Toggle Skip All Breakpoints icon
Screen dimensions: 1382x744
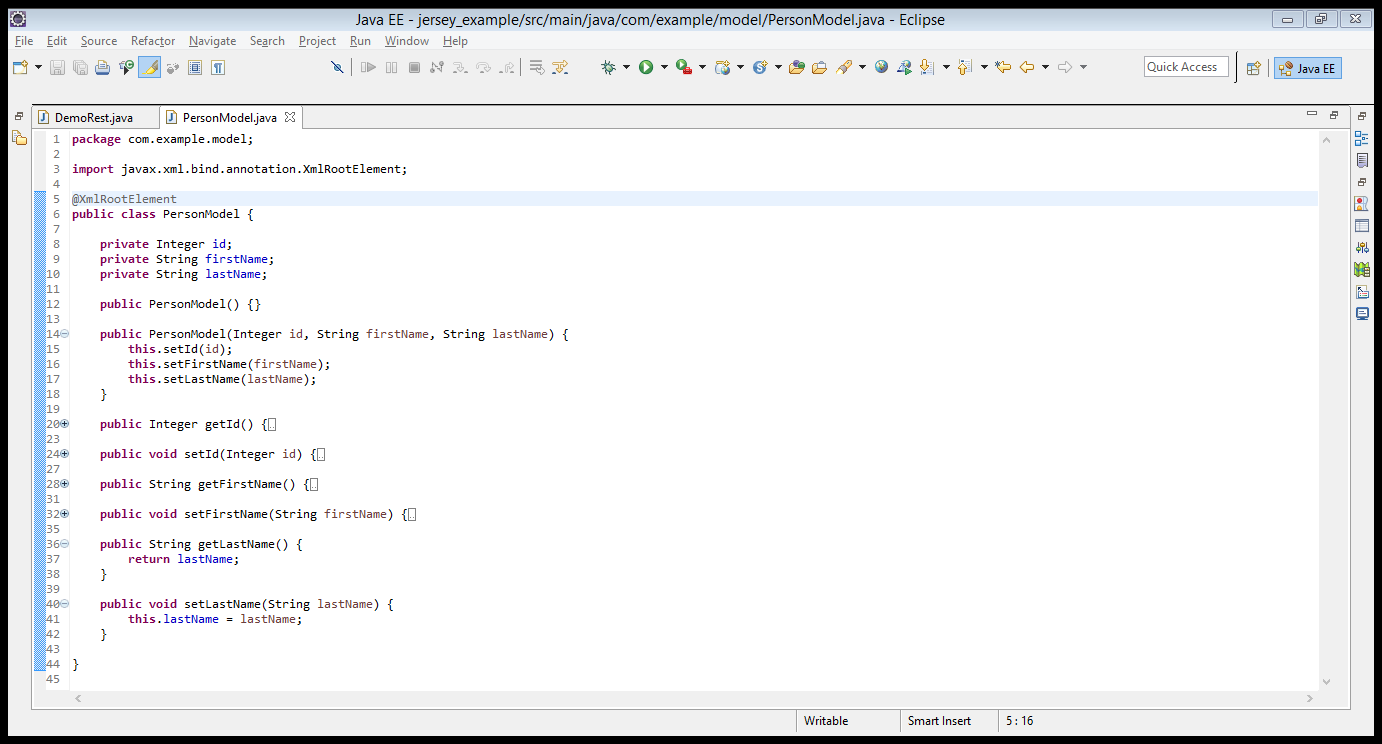(x=337, y=67)
